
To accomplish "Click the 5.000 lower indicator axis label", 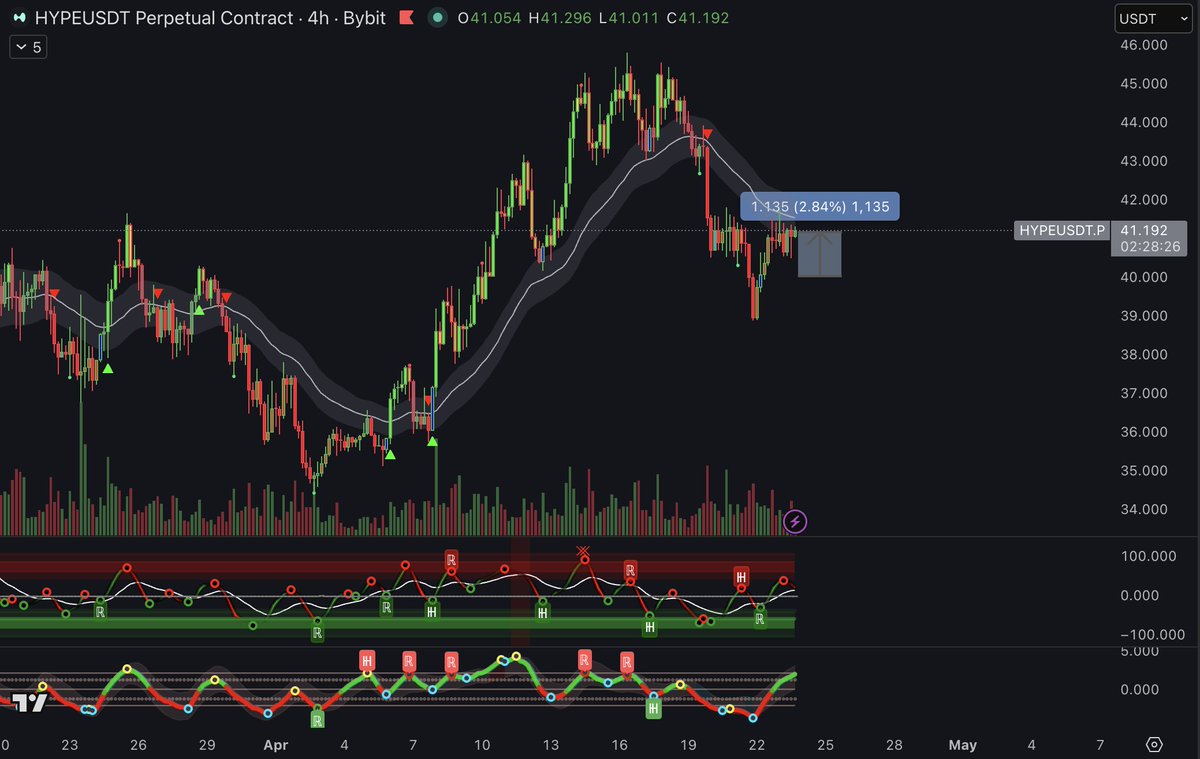I will [1142, 651].
